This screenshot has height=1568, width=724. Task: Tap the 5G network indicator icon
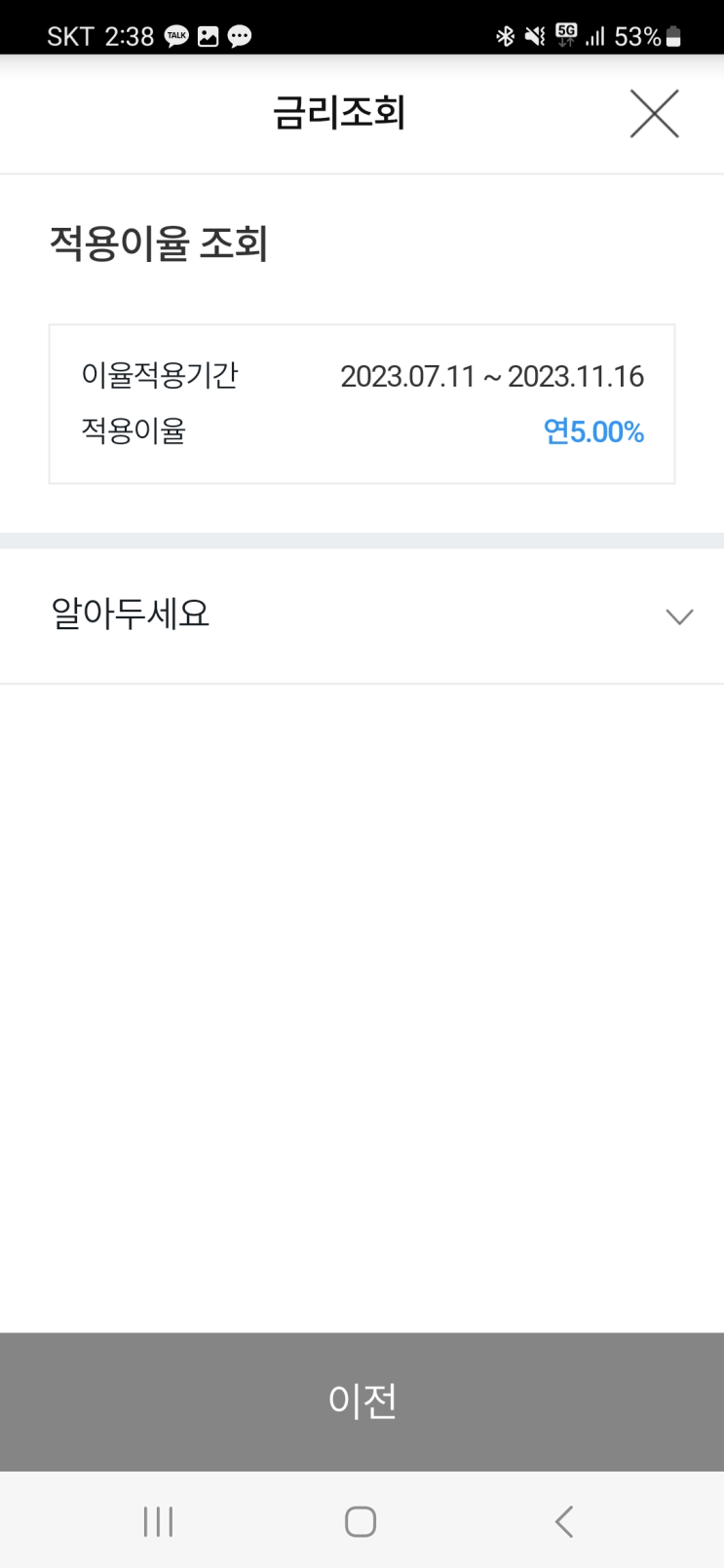566,36
